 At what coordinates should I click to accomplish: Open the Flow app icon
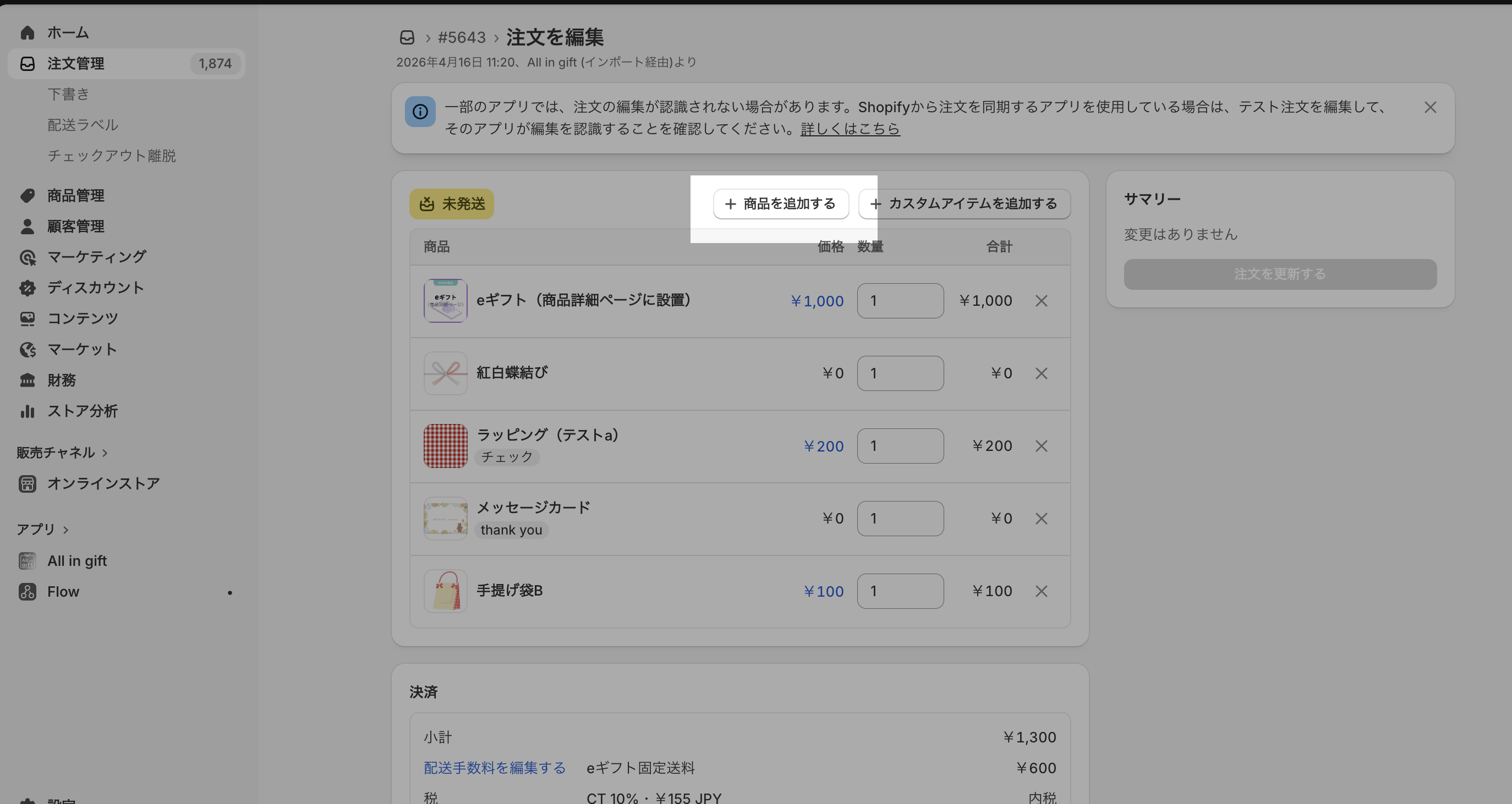tap(27, 592)
